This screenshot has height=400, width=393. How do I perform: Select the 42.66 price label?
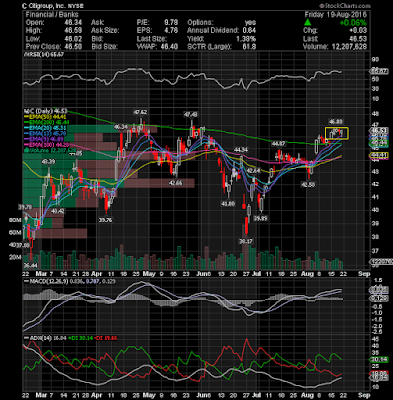pos(176,183)
